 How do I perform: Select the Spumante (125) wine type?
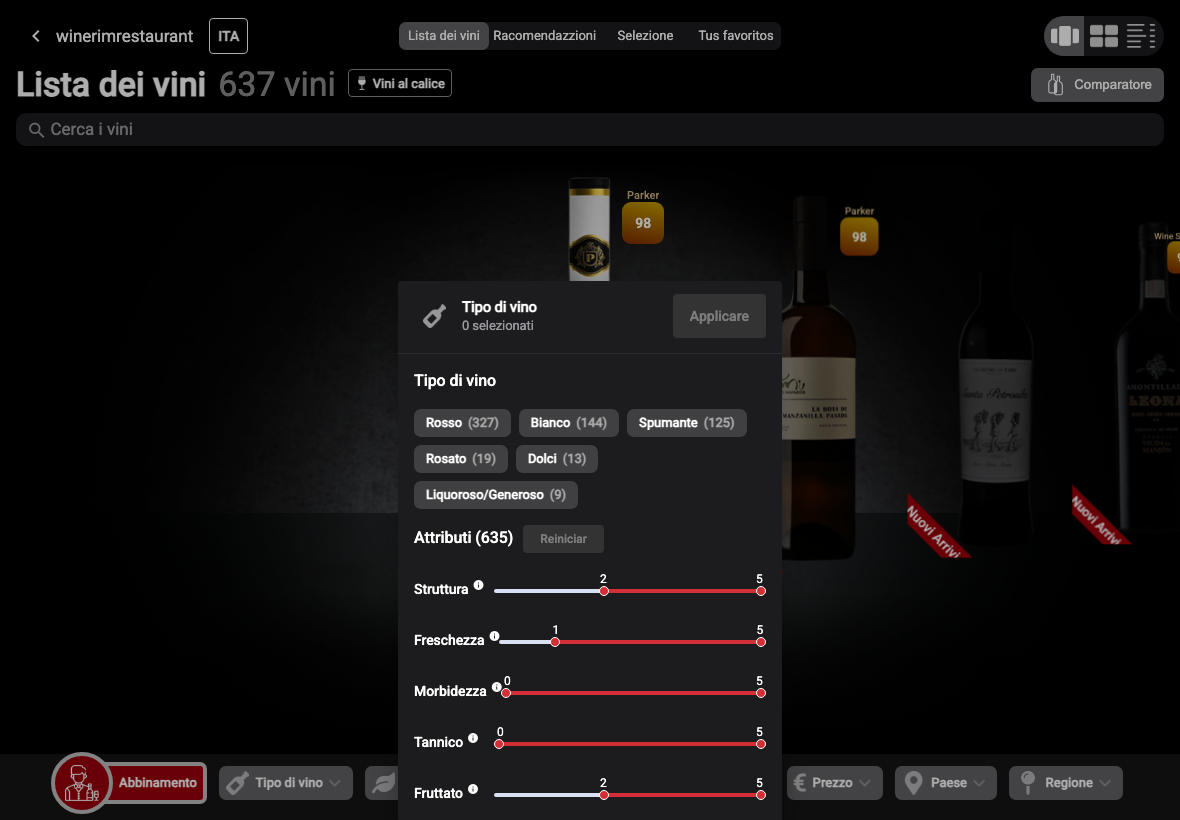(x=686, y=423)
